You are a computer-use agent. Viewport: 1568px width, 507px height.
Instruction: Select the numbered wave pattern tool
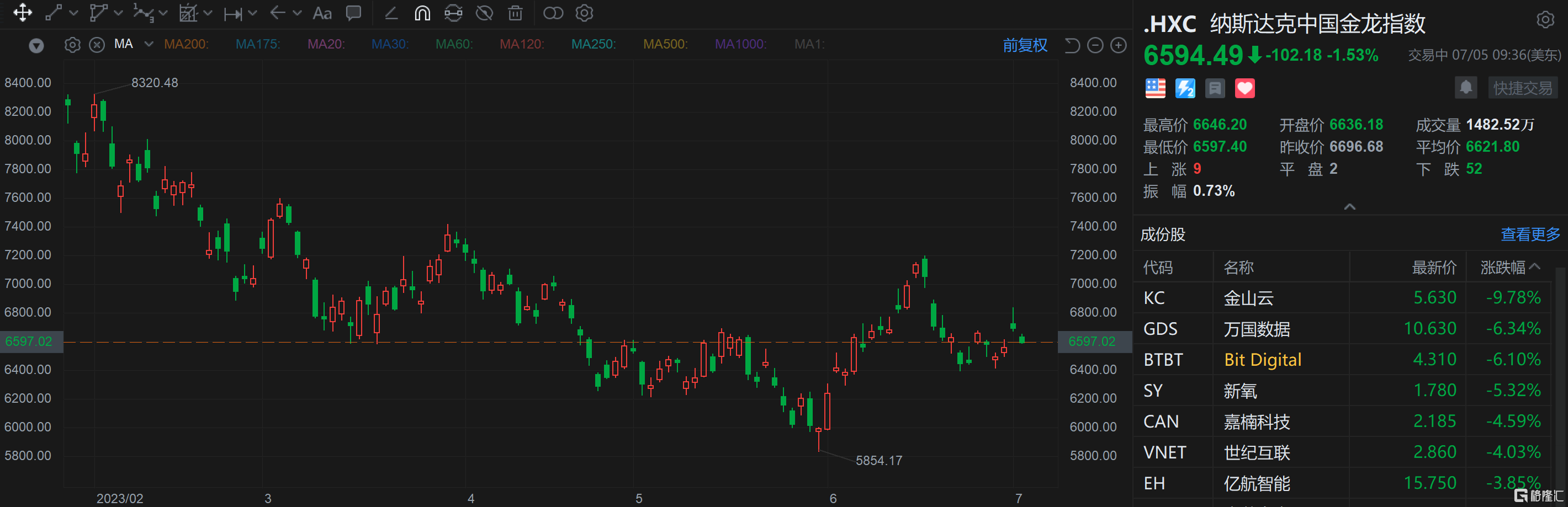click(144, 13)
